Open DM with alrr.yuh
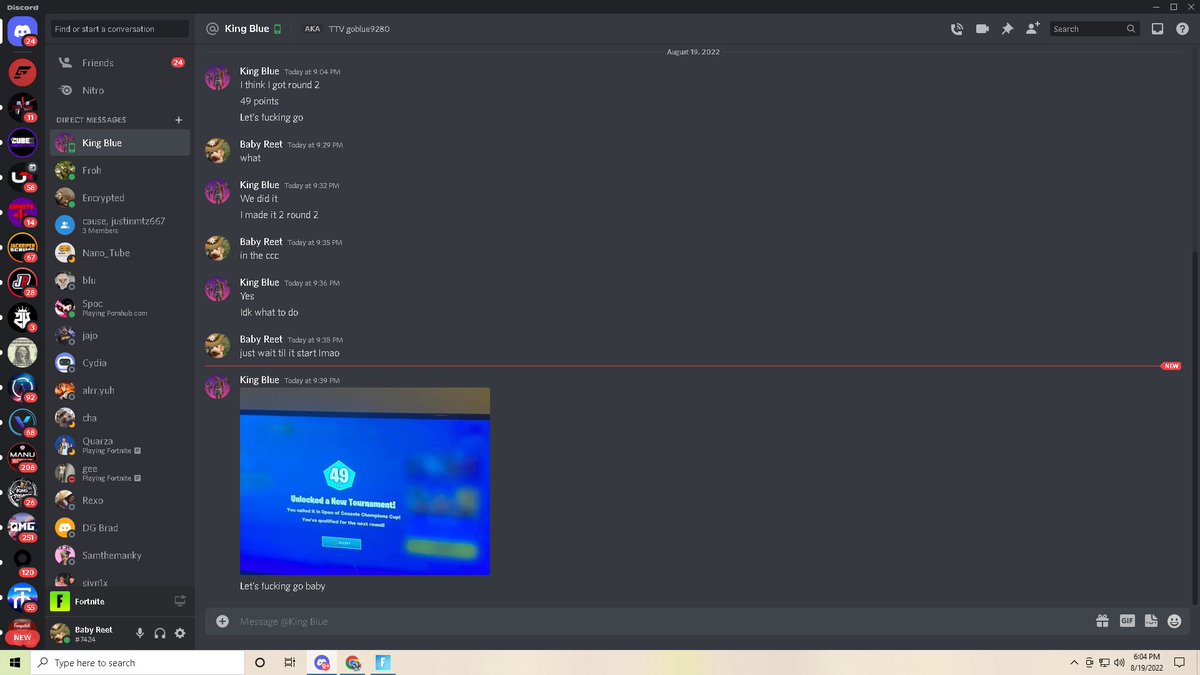The width and height of the screenshot is (1200, 675). click(x=120, y=390)
